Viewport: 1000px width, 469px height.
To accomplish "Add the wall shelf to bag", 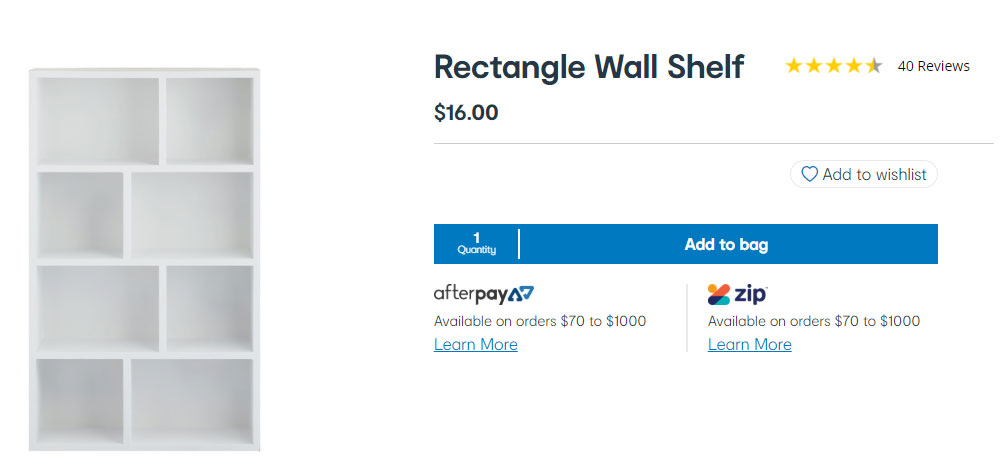I will tap(728, 244).
